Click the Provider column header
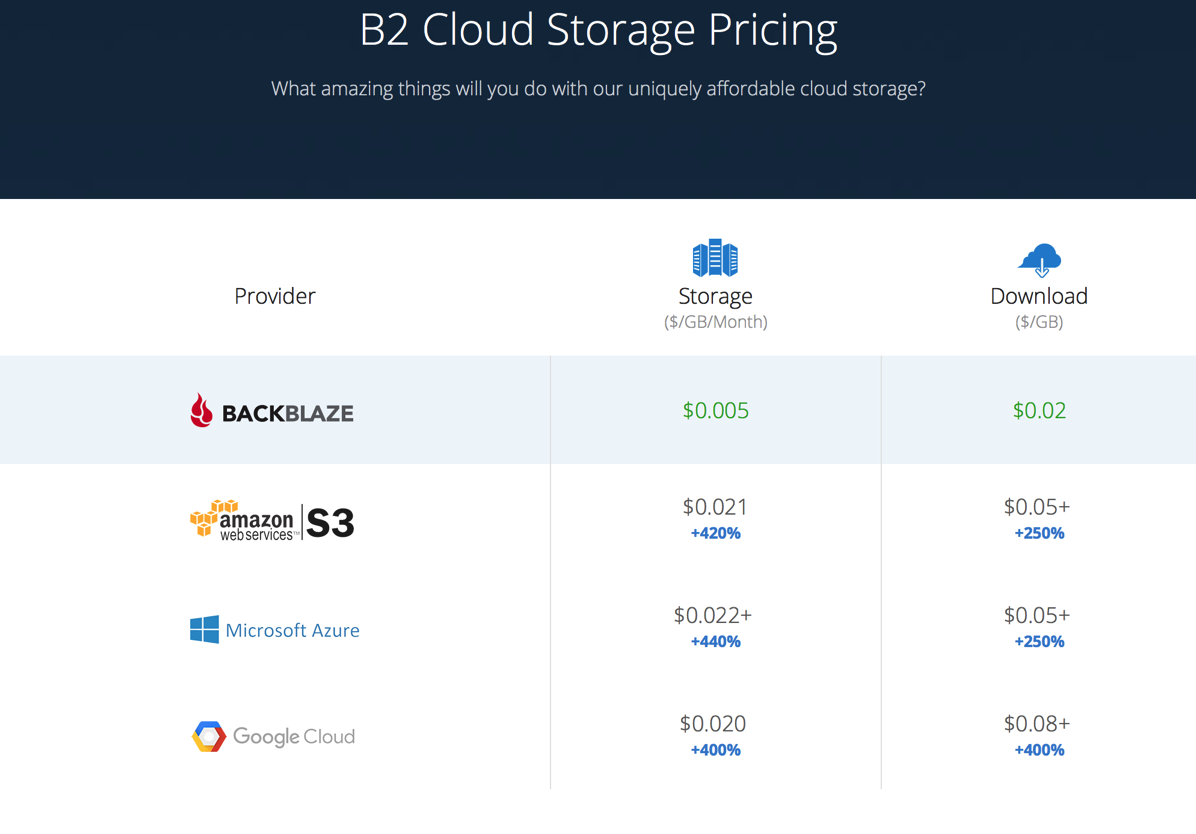Viewport: 1196px width, 834px height. coord(274,296)
